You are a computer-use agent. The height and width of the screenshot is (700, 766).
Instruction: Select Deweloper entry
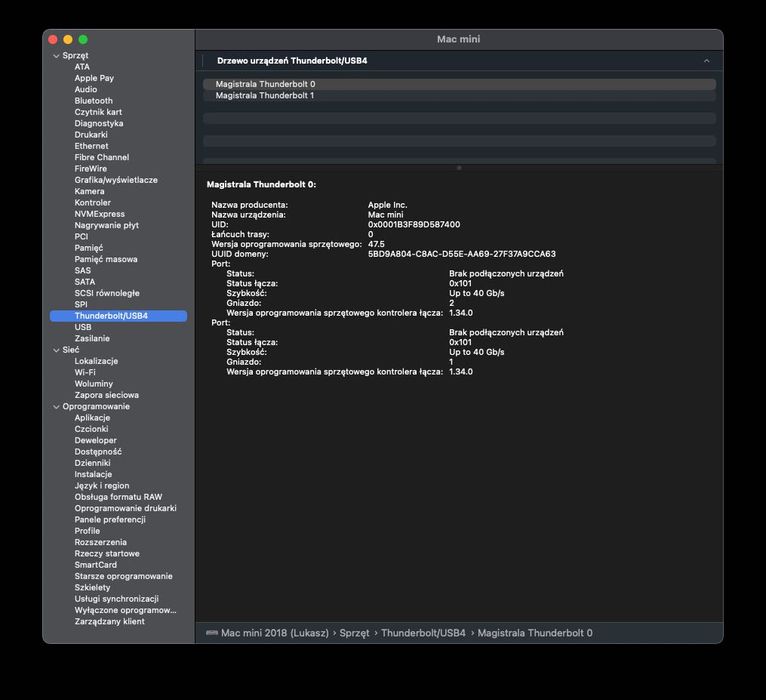(95, 440)
